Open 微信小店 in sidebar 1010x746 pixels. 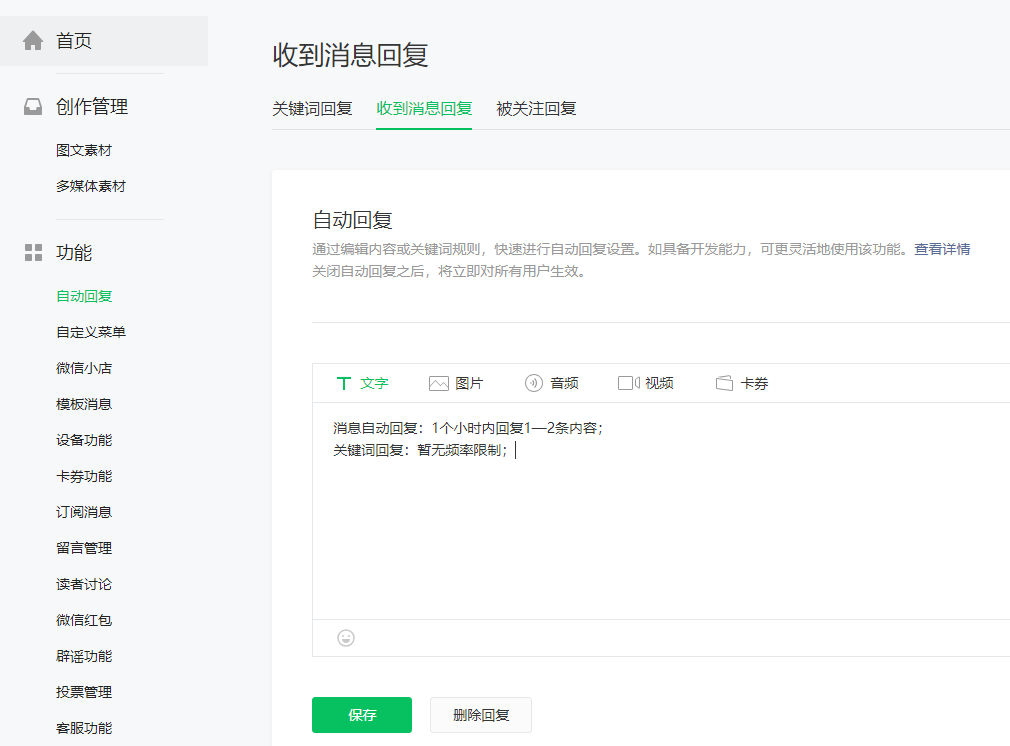(x=84, y=368)
